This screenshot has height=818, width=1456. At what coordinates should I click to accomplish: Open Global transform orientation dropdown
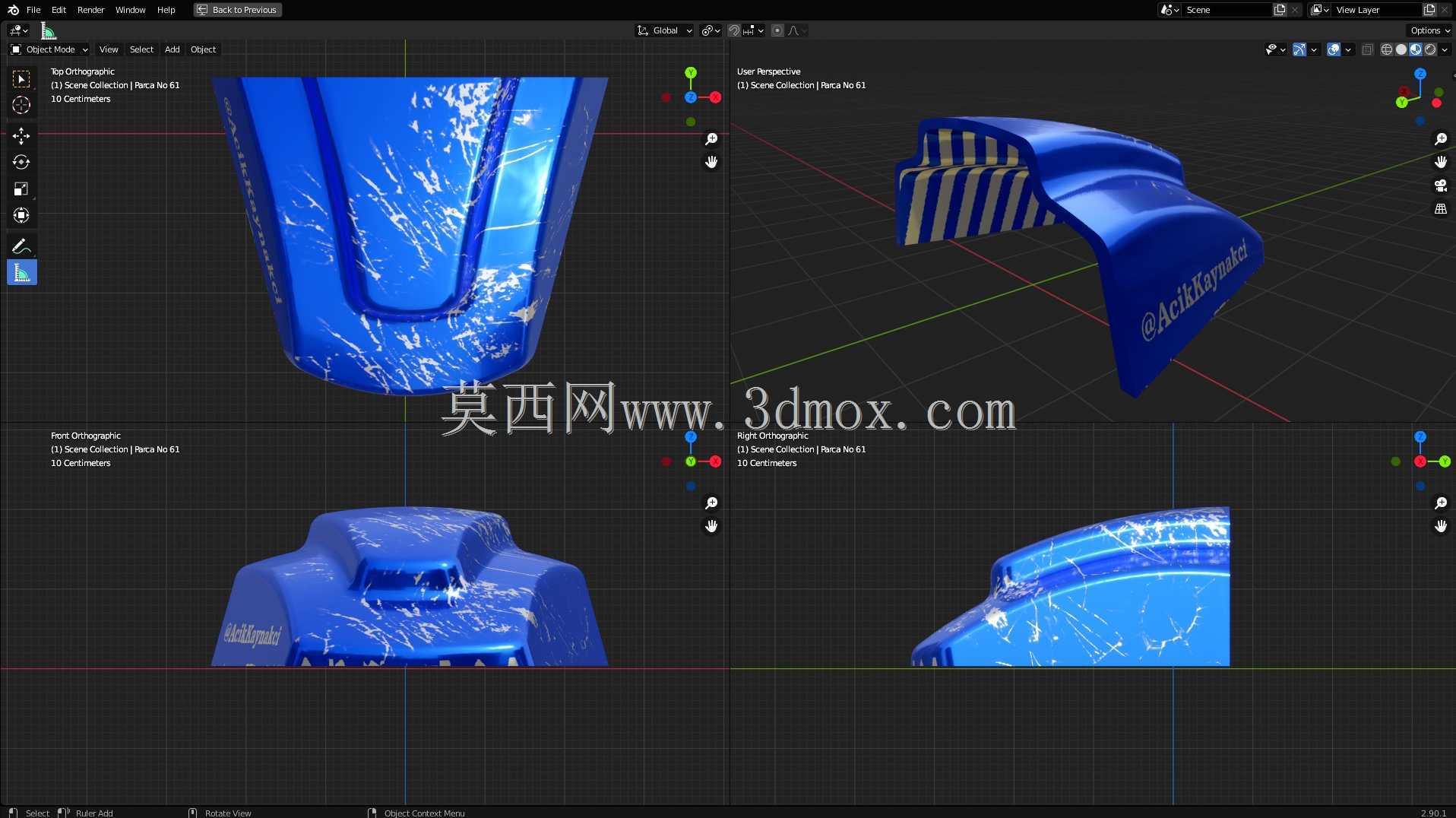[x=665, y=30]
